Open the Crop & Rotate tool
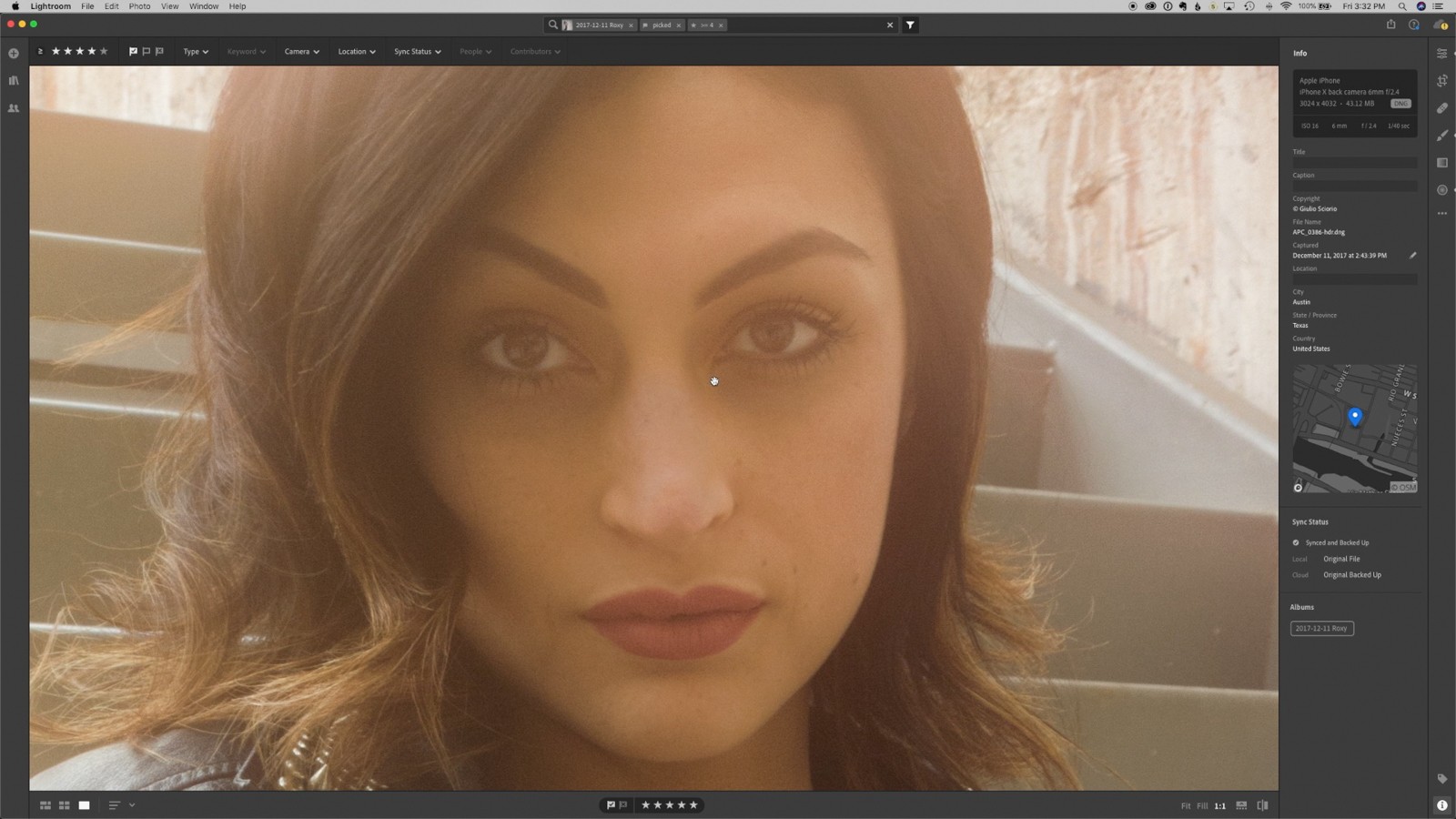 click(x=1442, y=81)
